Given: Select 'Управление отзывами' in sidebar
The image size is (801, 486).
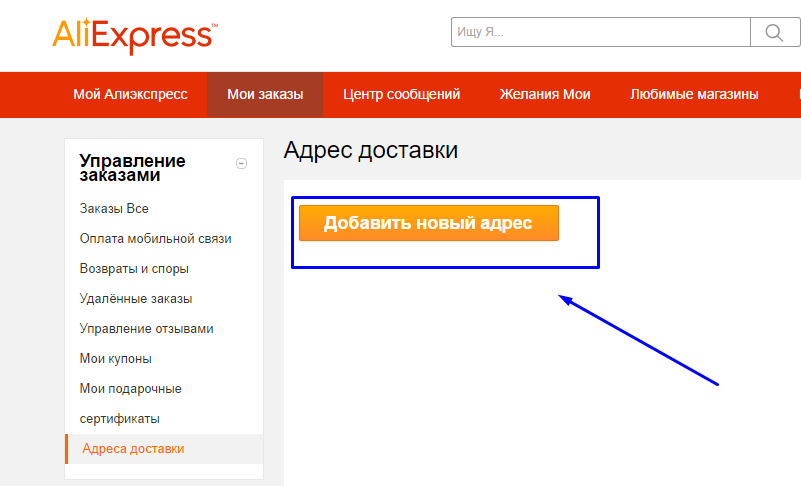Looking at the screenshot, I should point(147,329).
